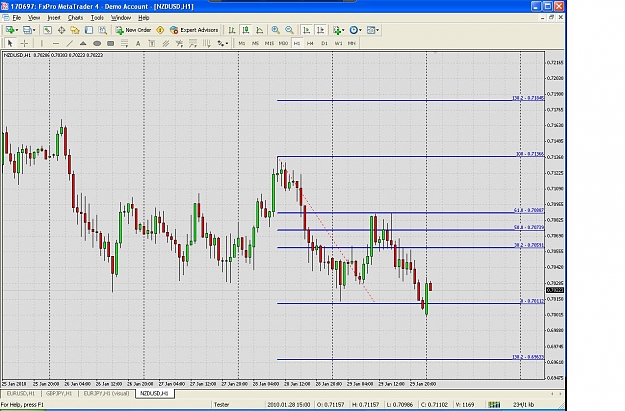Screen dimensions: 625x411
Task: Open the Data Window crosshair-target icon
Action: (x=61, y=30)
